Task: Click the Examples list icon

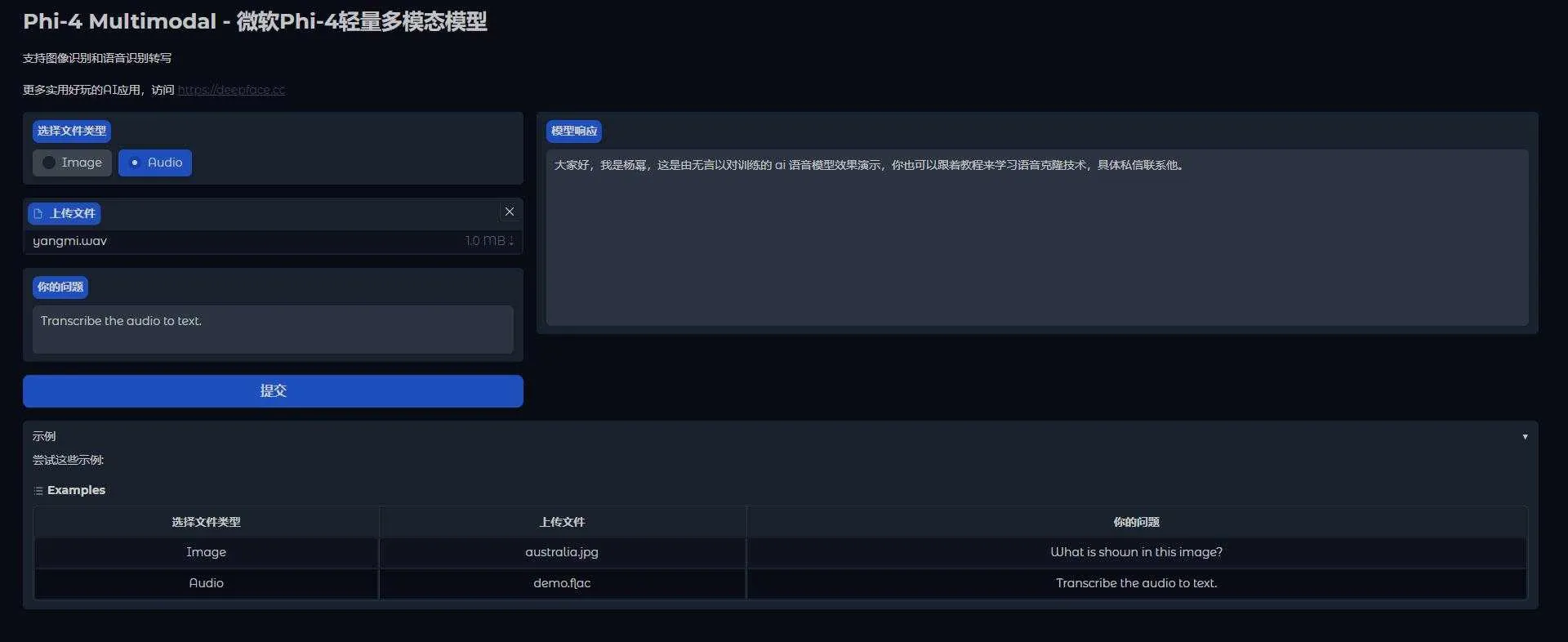Action: [x=38, y=491]
